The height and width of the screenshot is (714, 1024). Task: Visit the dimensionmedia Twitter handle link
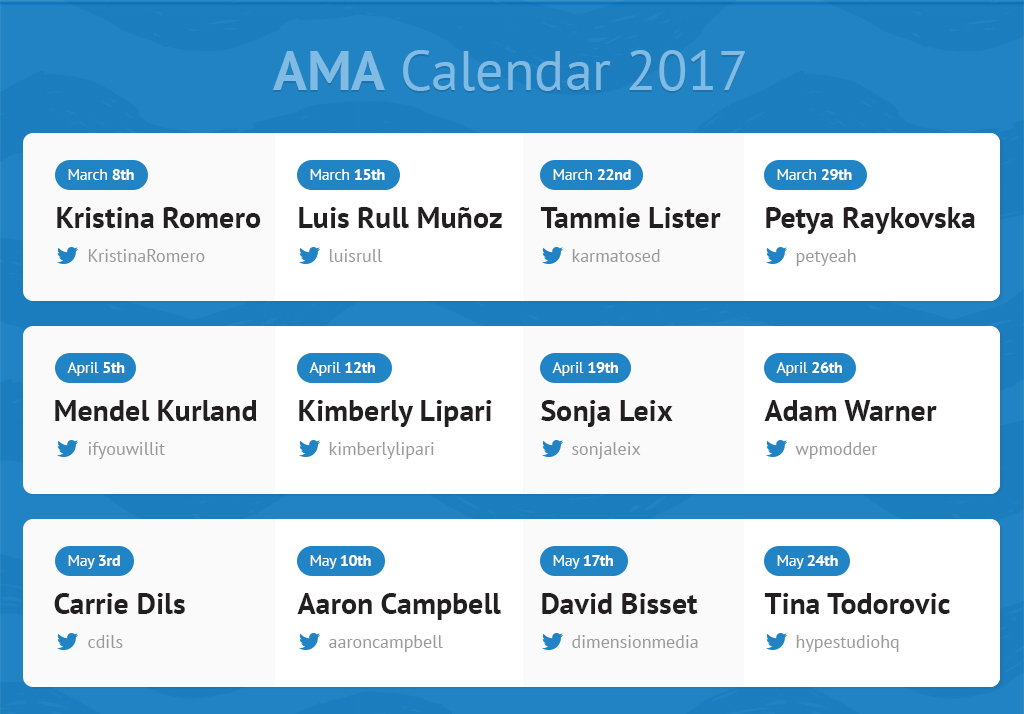pos(634,642)
